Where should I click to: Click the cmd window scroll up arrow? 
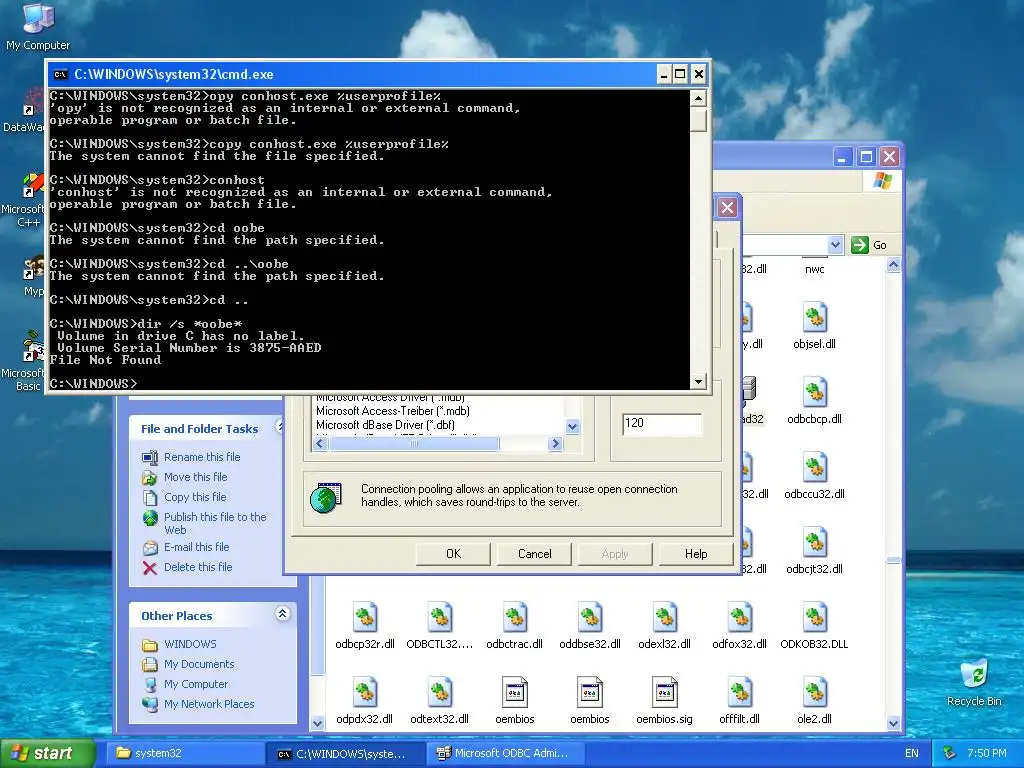coord(698,99)
